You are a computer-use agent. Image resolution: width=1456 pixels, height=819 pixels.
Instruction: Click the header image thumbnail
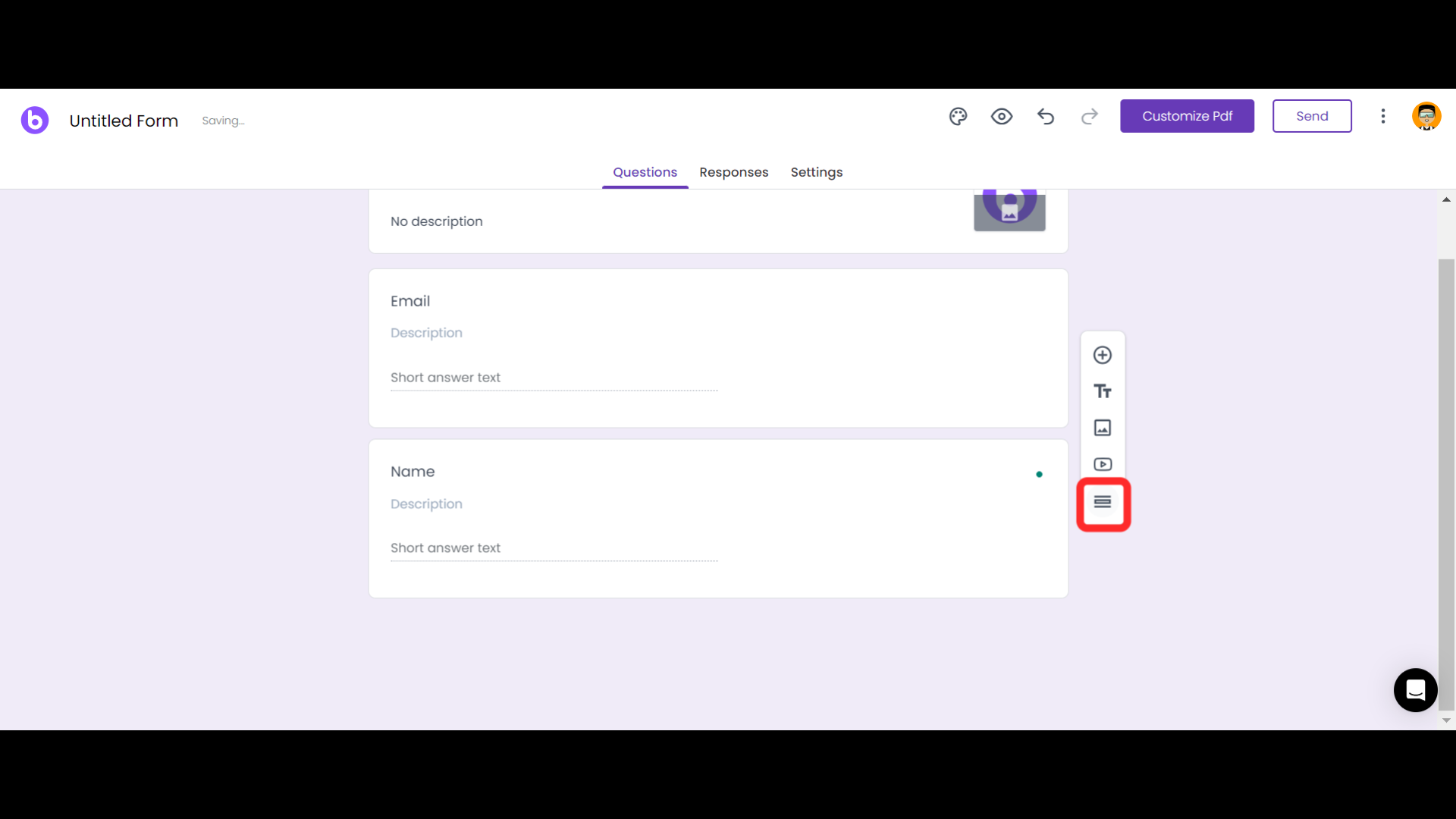point(1009,210)
